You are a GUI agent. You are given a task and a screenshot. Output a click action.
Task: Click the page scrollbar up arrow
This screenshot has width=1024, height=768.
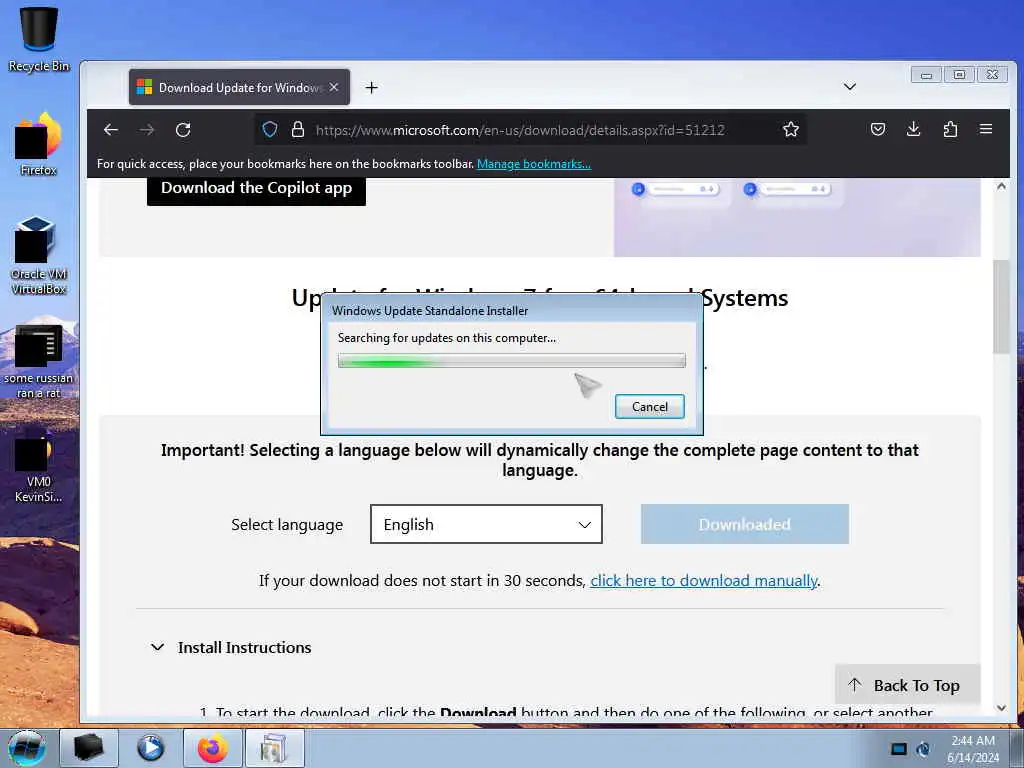1001,186
